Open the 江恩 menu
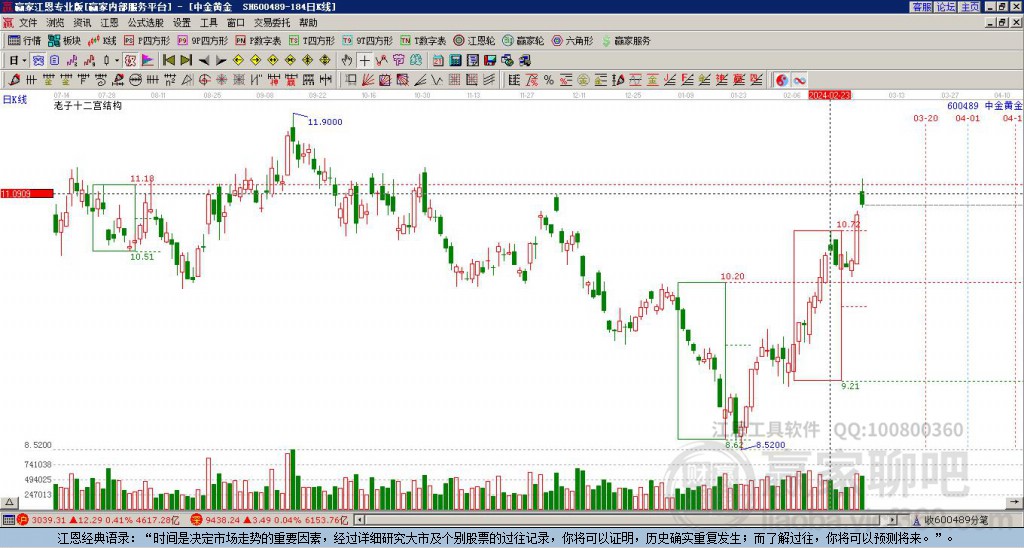The height and width of the screenshot is (548, 1024). click(109, 23)
